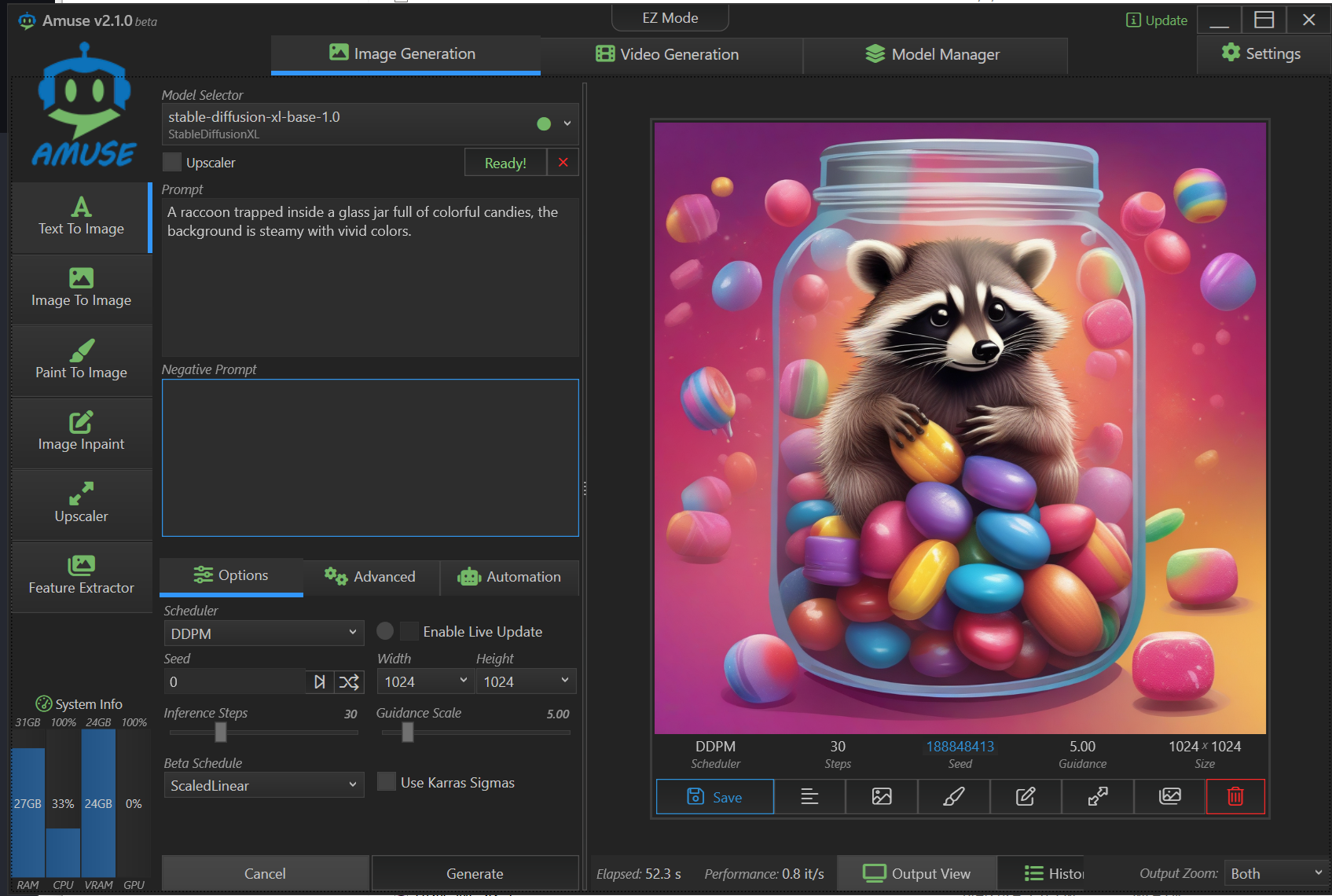The width and height of the screenshot is (1332, 896).
Task: Send result to Paint To Image brush icon
Action: coord(953,797)
